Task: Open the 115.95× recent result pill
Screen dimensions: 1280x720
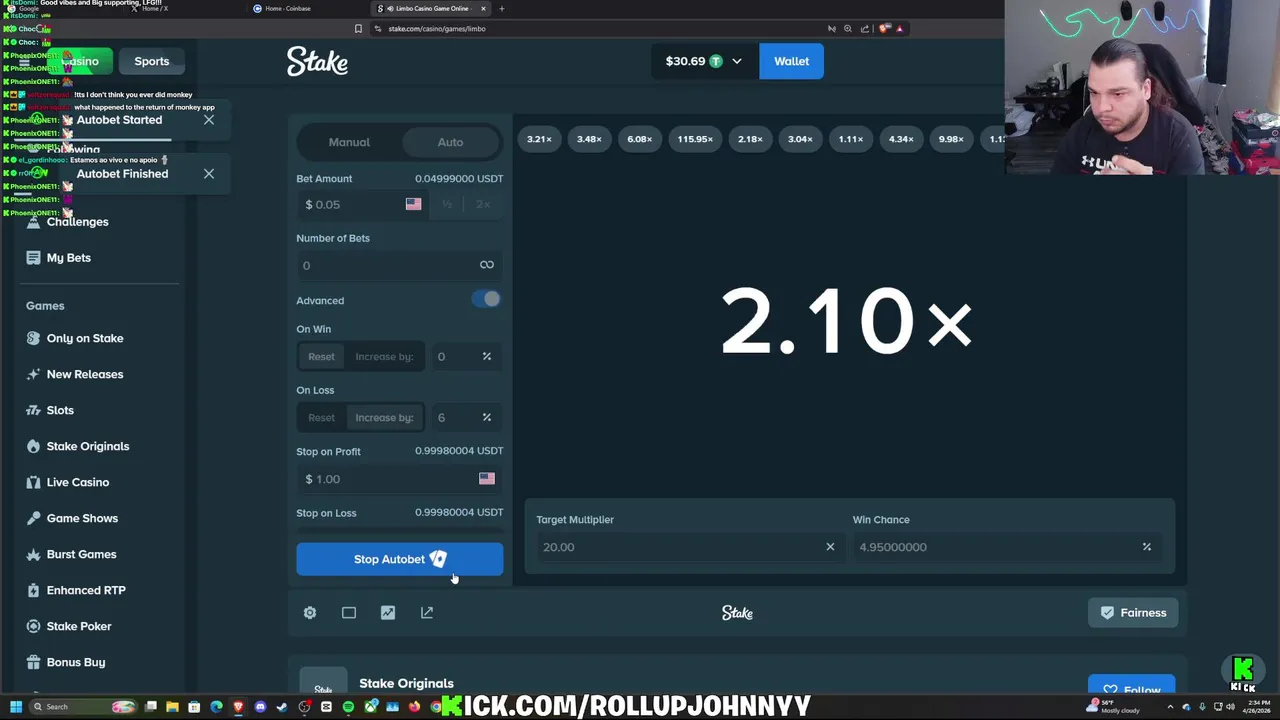Action: (695, 139)
